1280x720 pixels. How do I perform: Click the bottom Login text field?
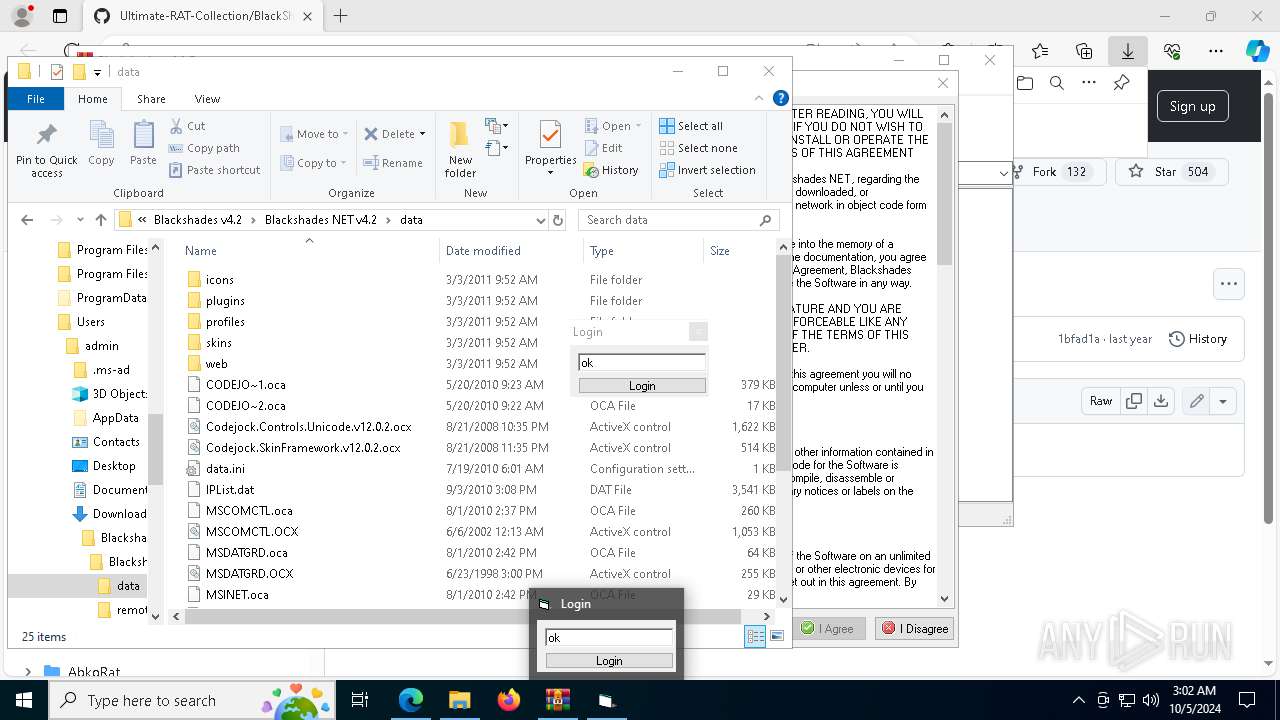point(609,638)
